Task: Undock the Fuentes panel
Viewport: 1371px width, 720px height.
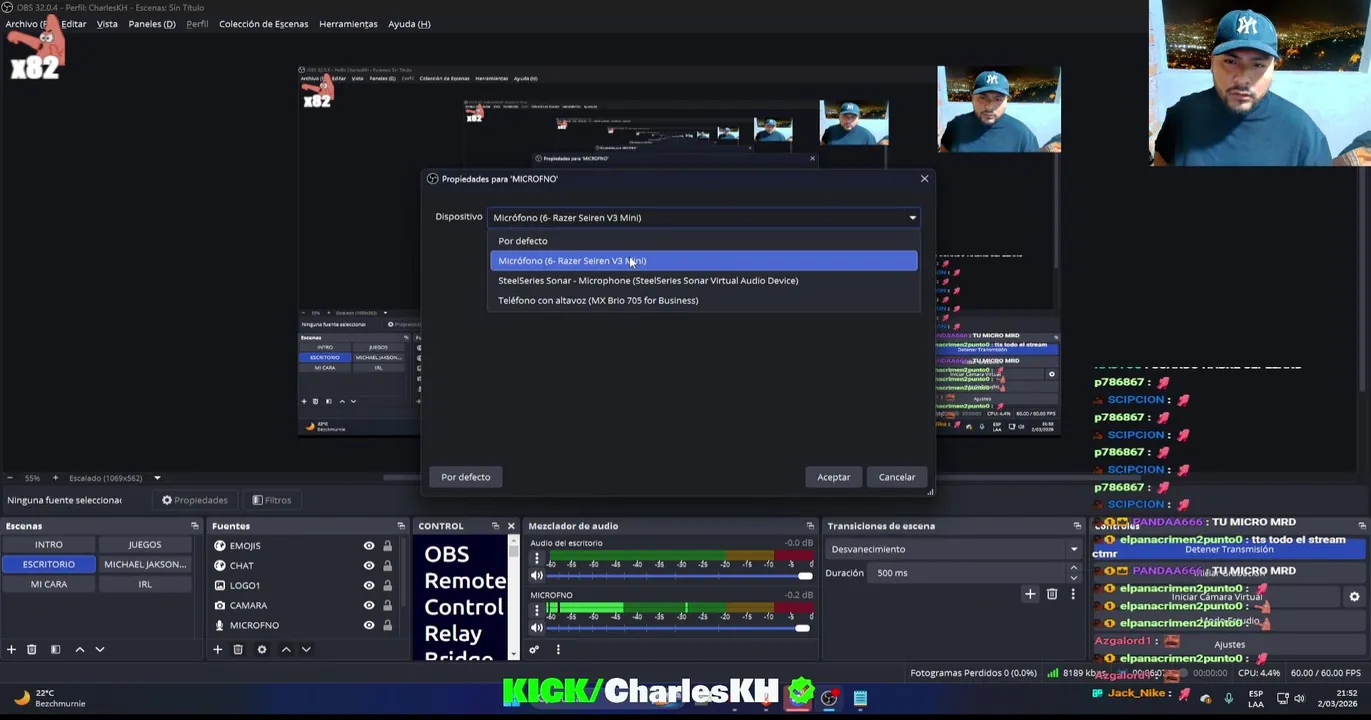Action: (401, 526)
